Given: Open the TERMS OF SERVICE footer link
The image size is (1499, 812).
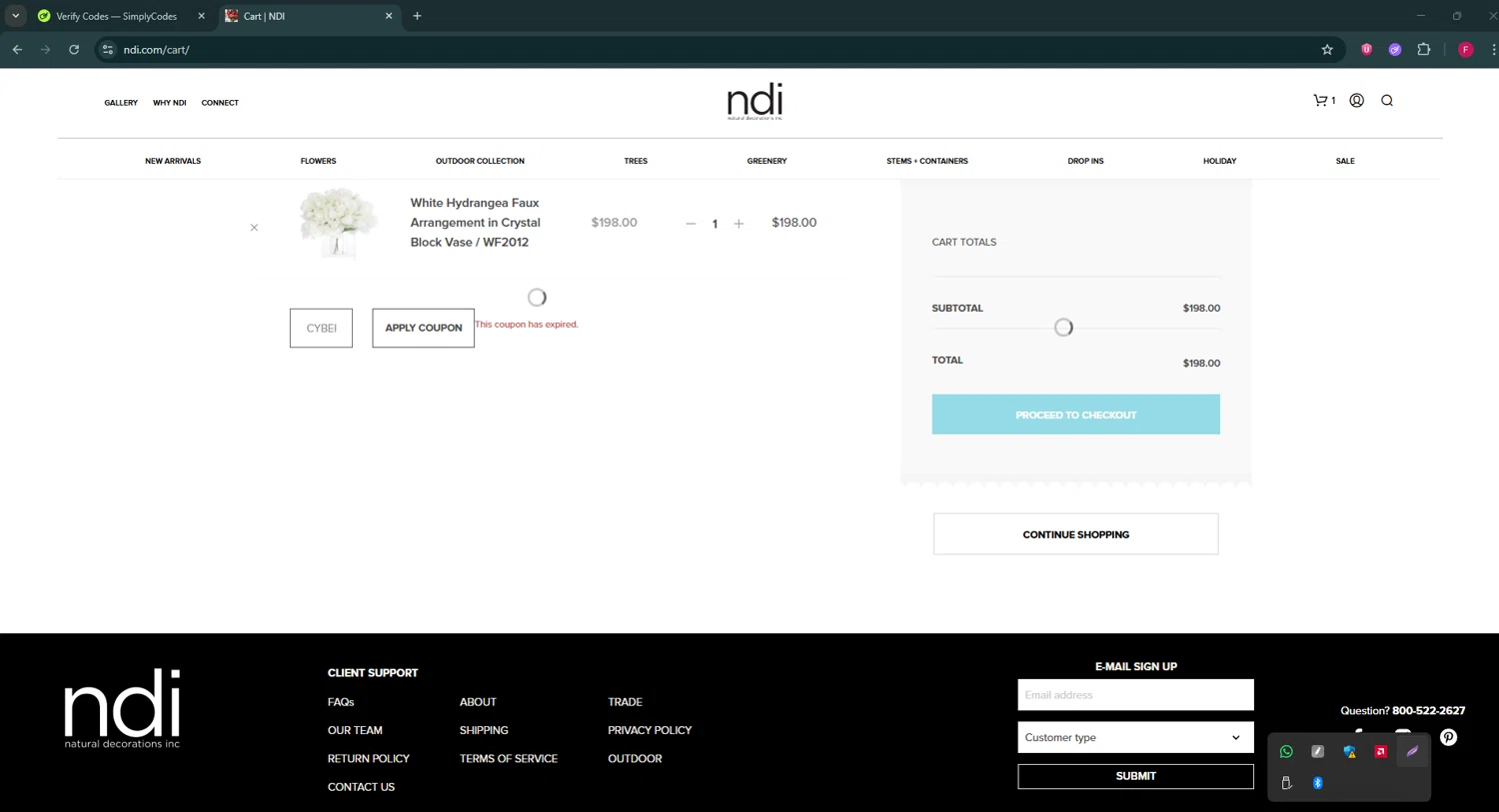Looking at the screenshot, I should [509, 759].
